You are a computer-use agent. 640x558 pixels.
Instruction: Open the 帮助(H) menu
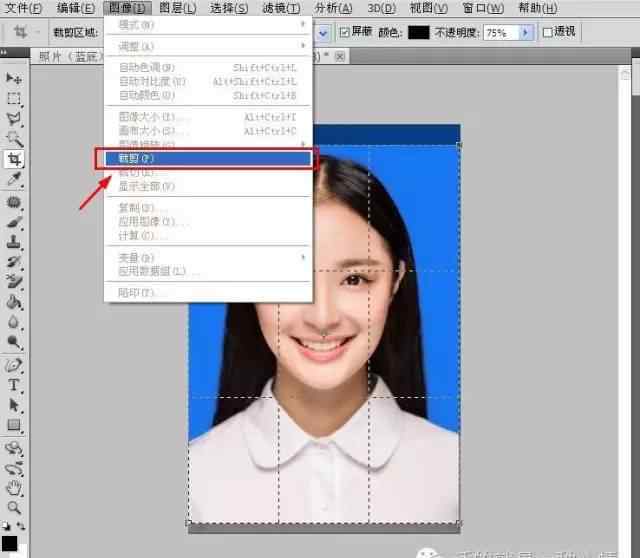point(538,8)
